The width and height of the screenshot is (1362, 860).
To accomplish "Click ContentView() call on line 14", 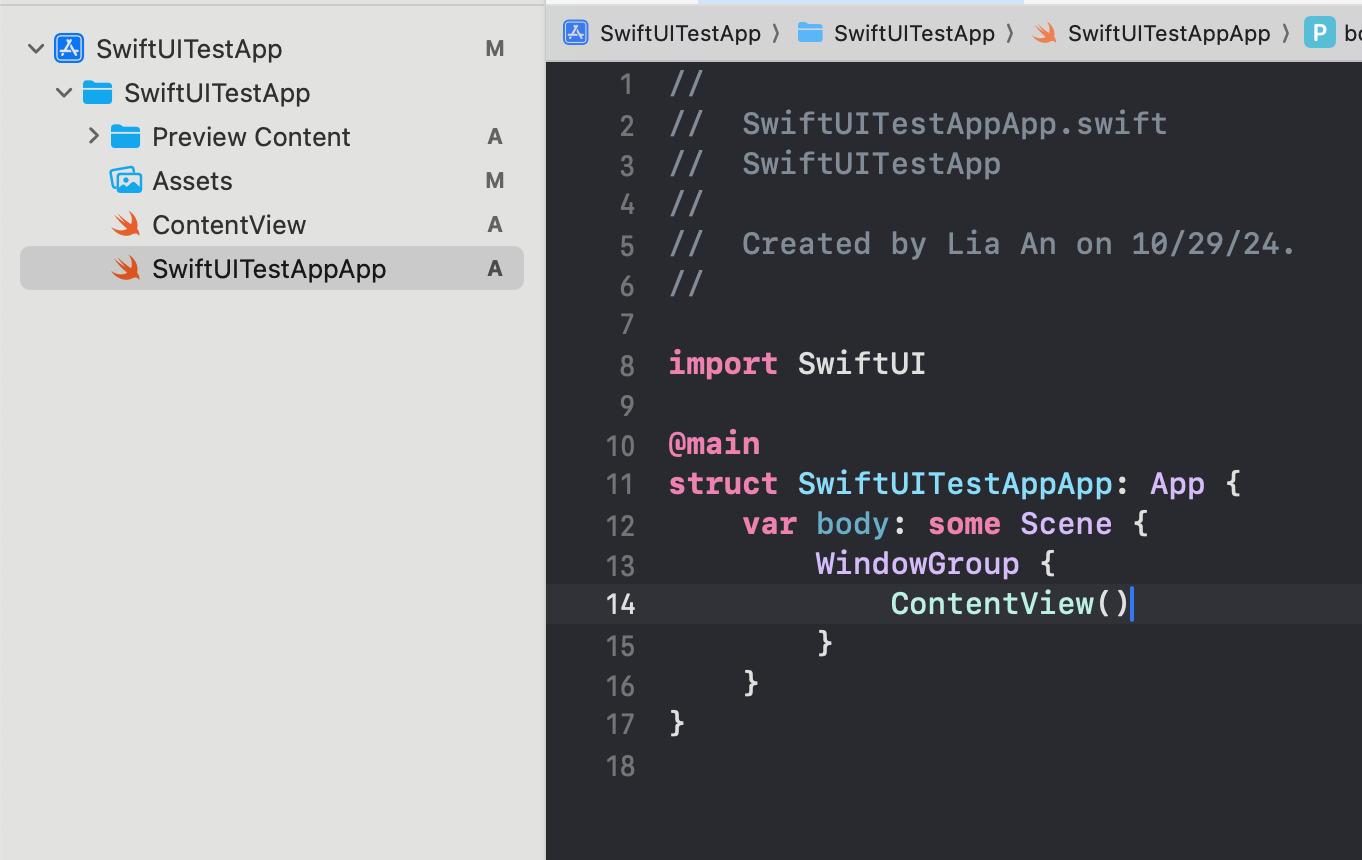I will pyautogui.click(x=1010, y=603).
